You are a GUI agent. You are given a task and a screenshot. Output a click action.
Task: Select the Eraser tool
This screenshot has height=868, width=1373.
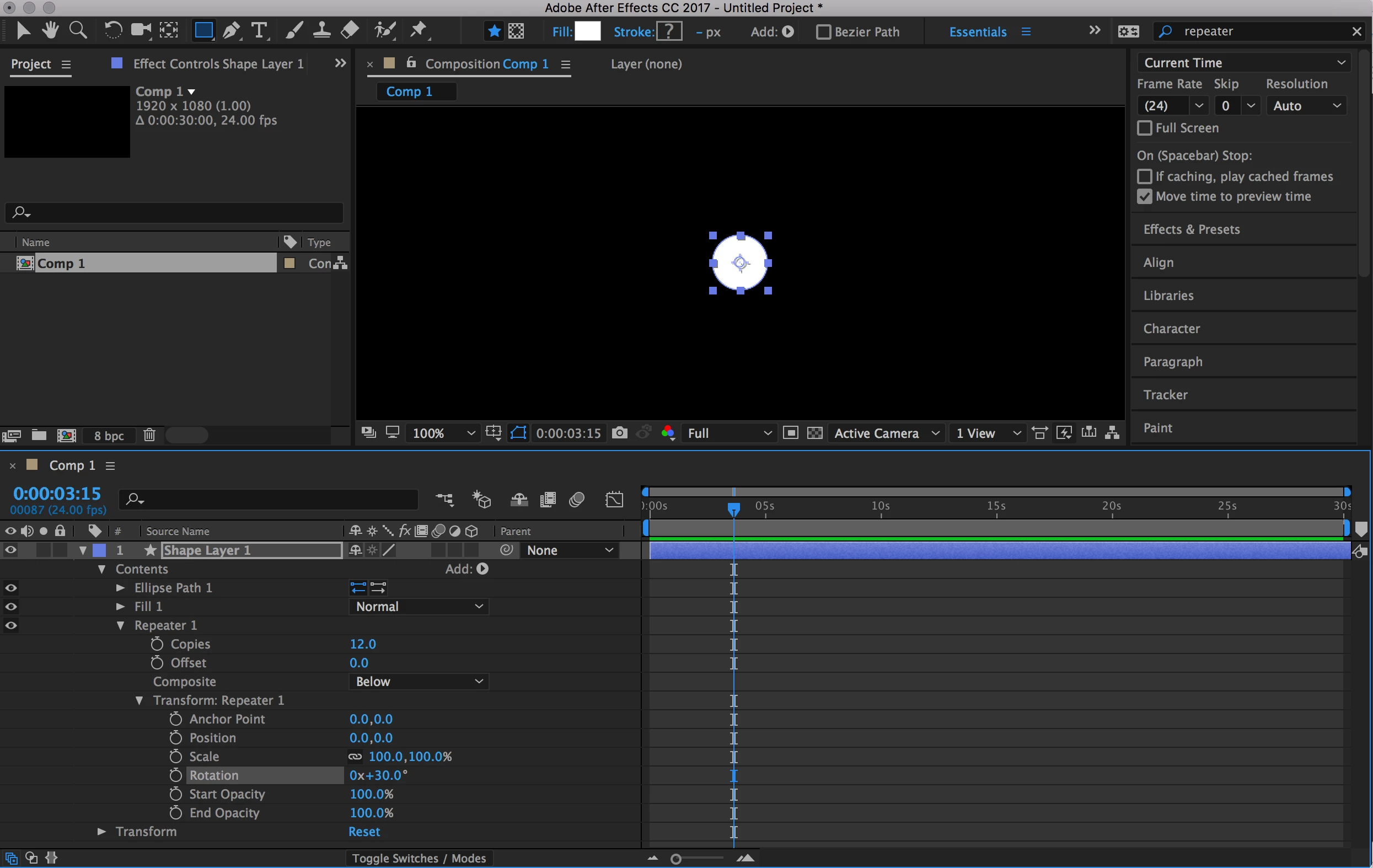pos(350,30)
